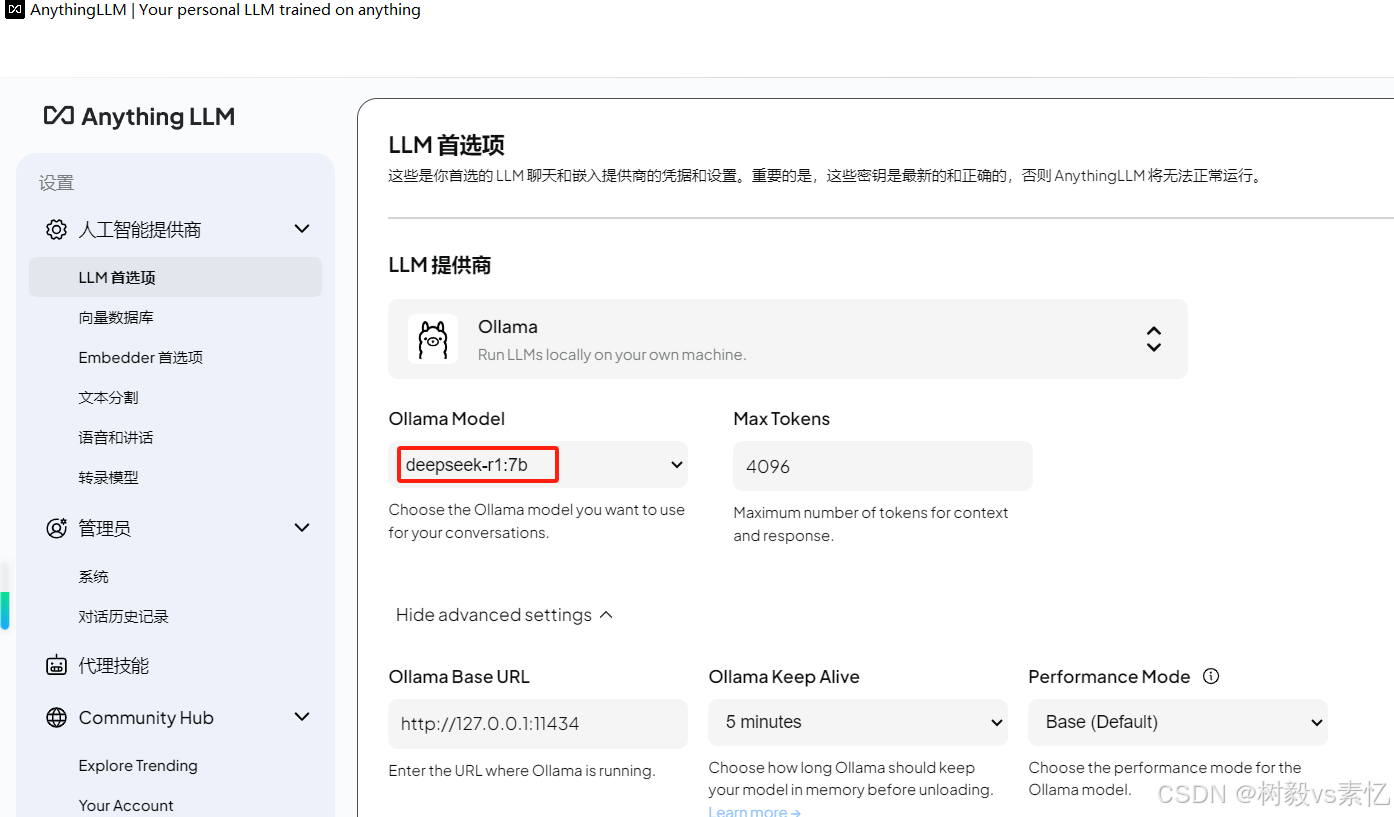
Task: Open the LLM provider selector arrows
Action: (1154, 339)
